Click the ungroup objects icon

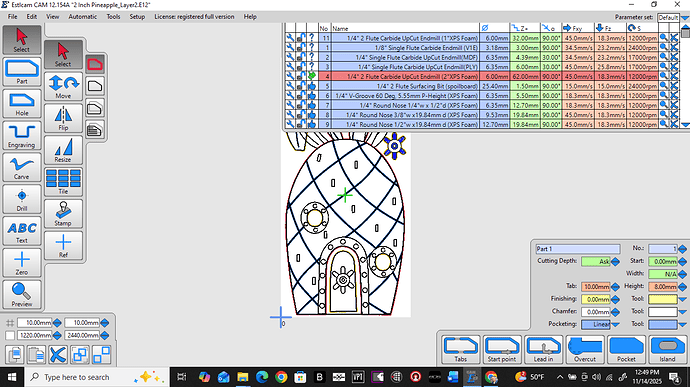(x=101, y=354)
